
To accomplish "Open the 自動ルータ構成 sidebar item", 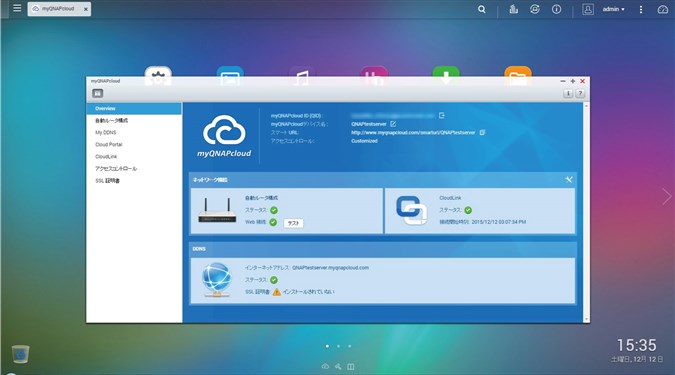I will 134,121.
